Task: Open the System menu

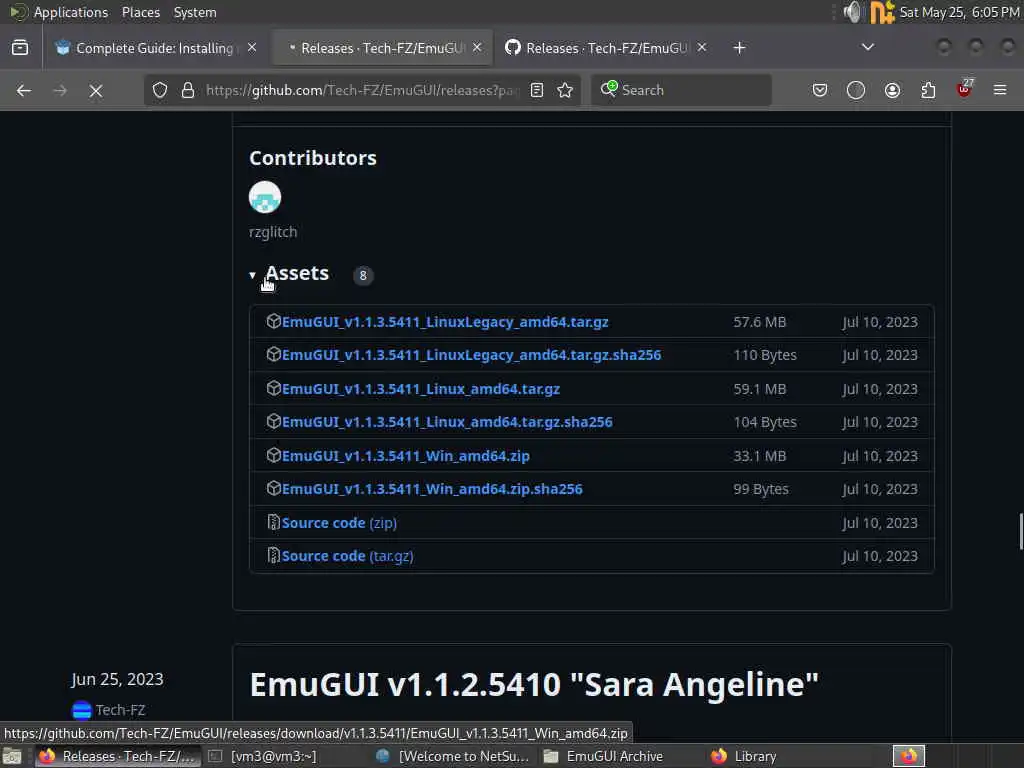Action: coord(195,12)
